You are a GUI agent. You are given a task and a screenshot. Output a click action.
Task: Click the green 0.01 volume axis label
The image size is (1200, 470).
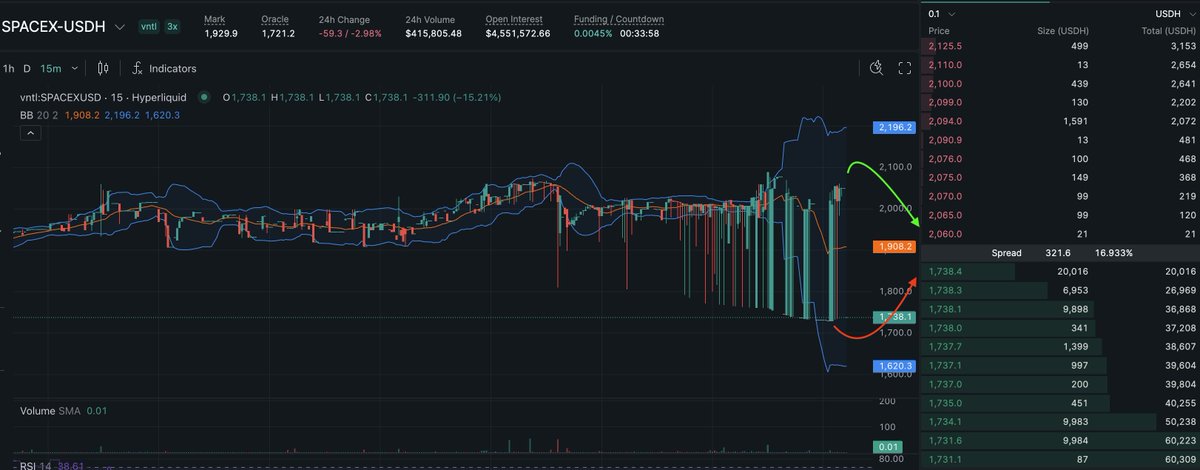[887, 446]
